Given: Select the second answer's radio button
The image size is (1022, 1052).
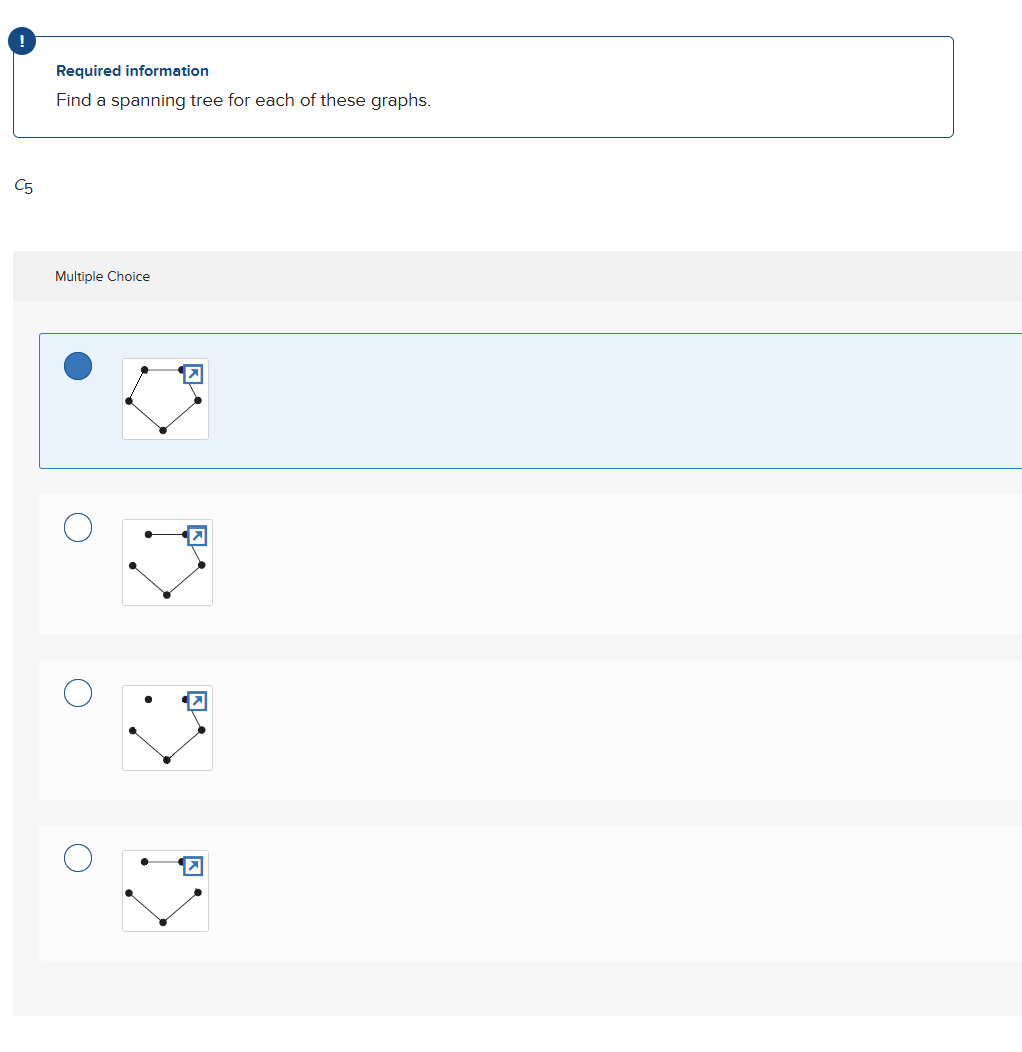Looking at the screenshot, I should point(77,527).
